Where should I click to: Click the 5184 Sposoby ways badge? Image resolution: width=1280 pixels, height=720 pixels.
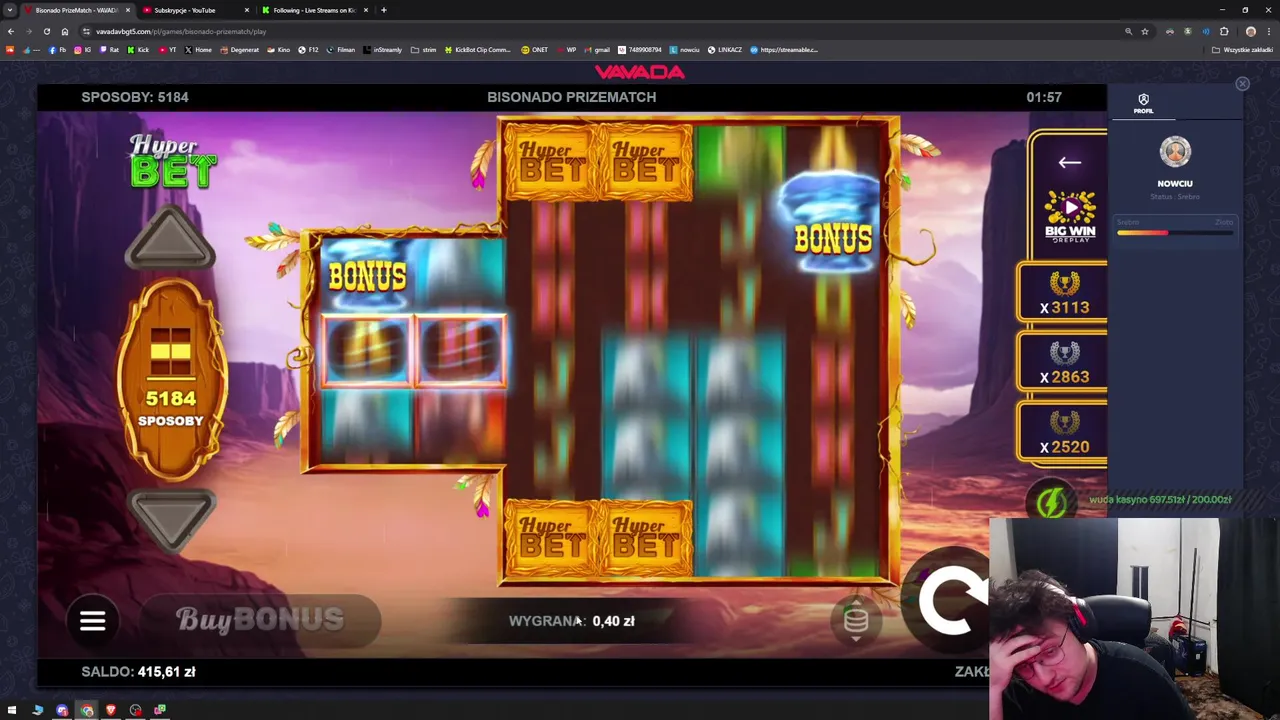pos(171,380)
